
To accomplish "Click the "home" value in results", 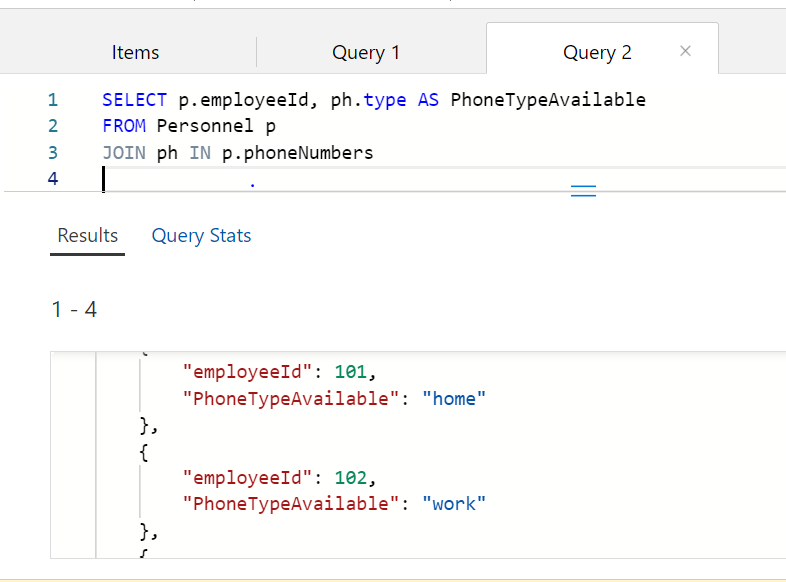I will pos(454,399).
